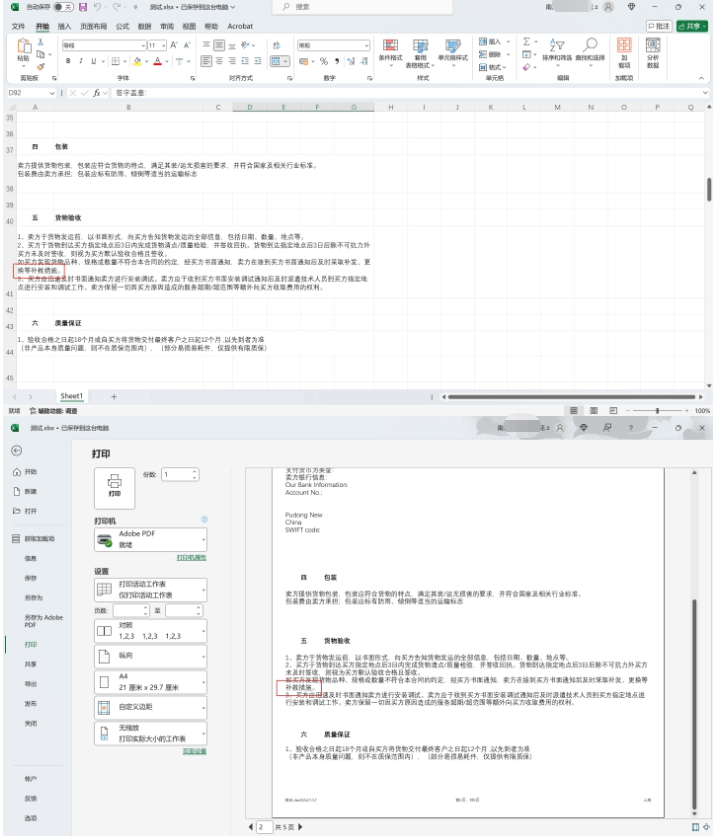Apply red font color to cell
This screenshot has height=840, width=713.
(x=157, y=61)
